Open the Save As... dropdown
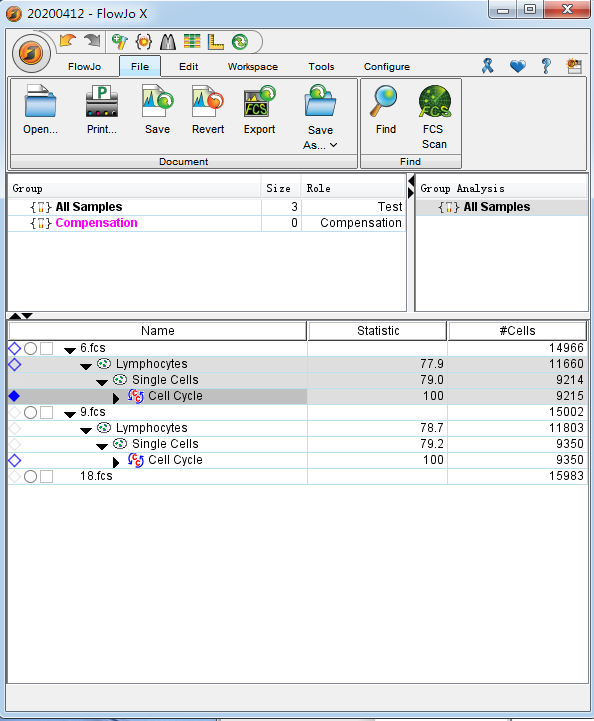This screenshot has width=594, height=721. tap(320, 118)
